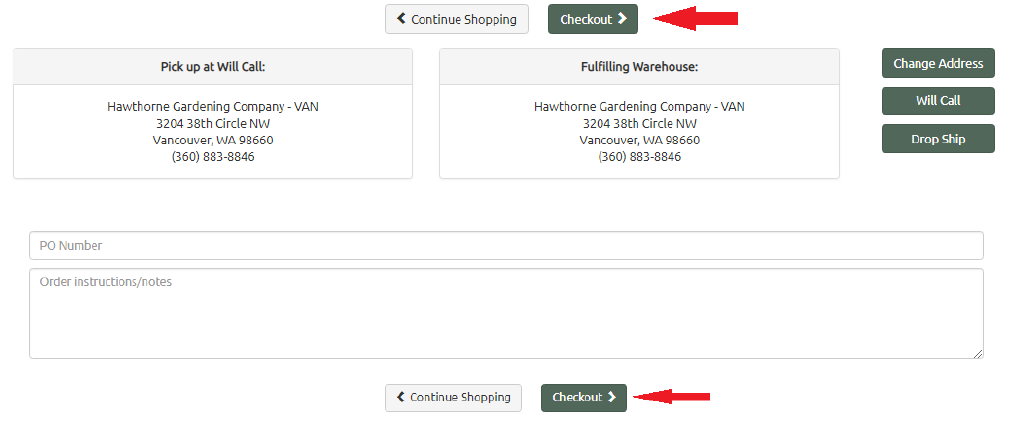
Task: Choose the Drop Ship option
Action: coord(938,139)
